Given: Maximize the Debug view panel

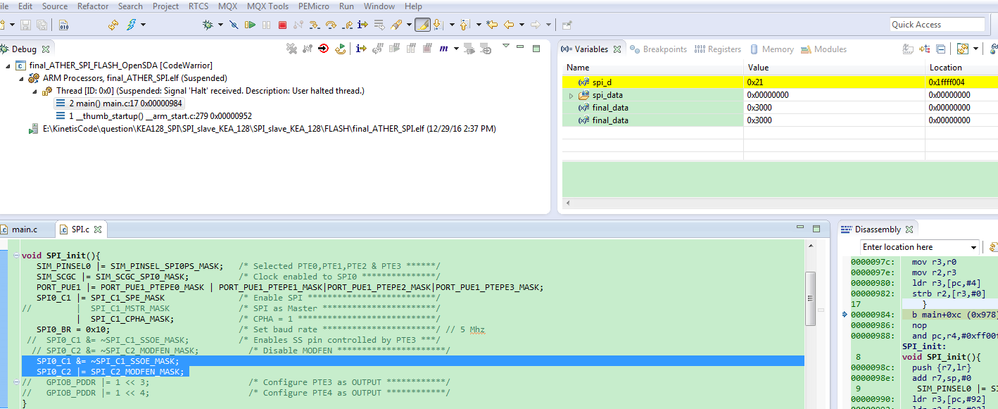Looking at the screenshot, I should 537,48.
